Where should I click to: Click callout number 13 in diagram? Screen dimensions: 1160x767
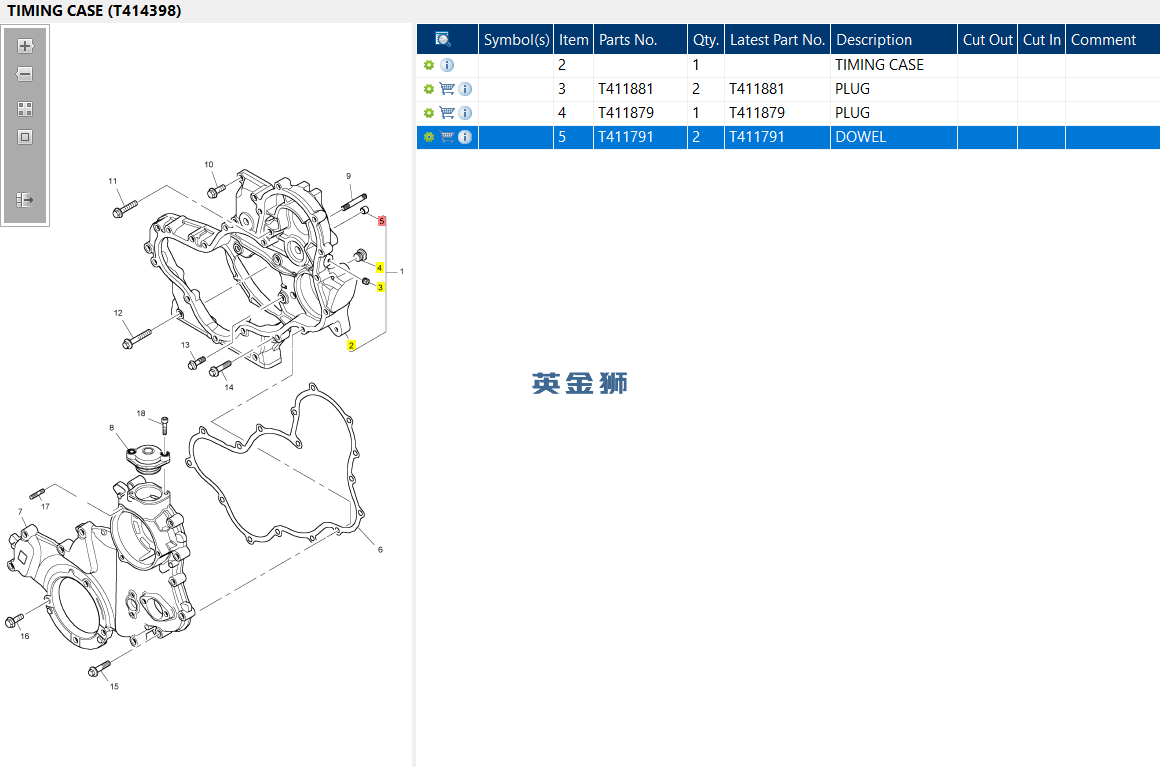coord(185,345)
